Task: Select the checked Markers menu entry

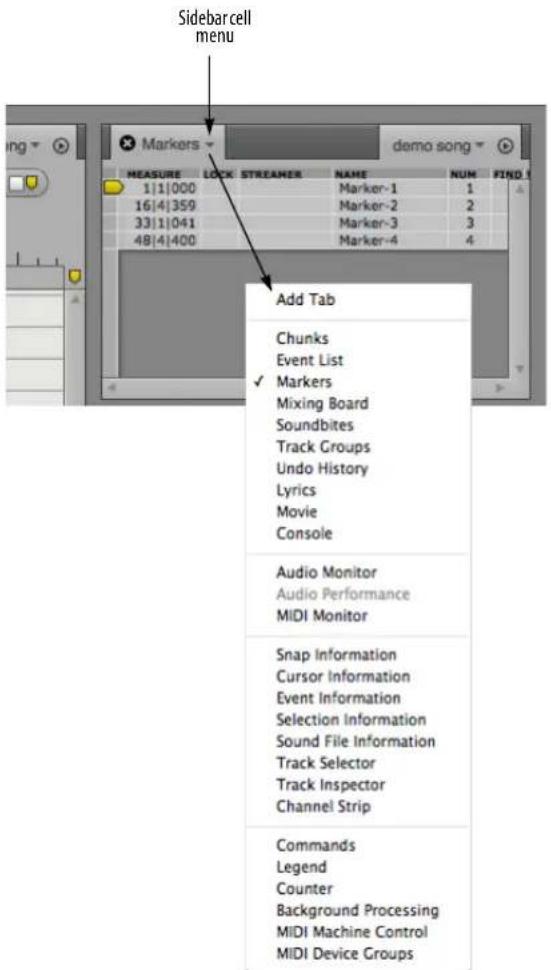Action: [304, 382]
